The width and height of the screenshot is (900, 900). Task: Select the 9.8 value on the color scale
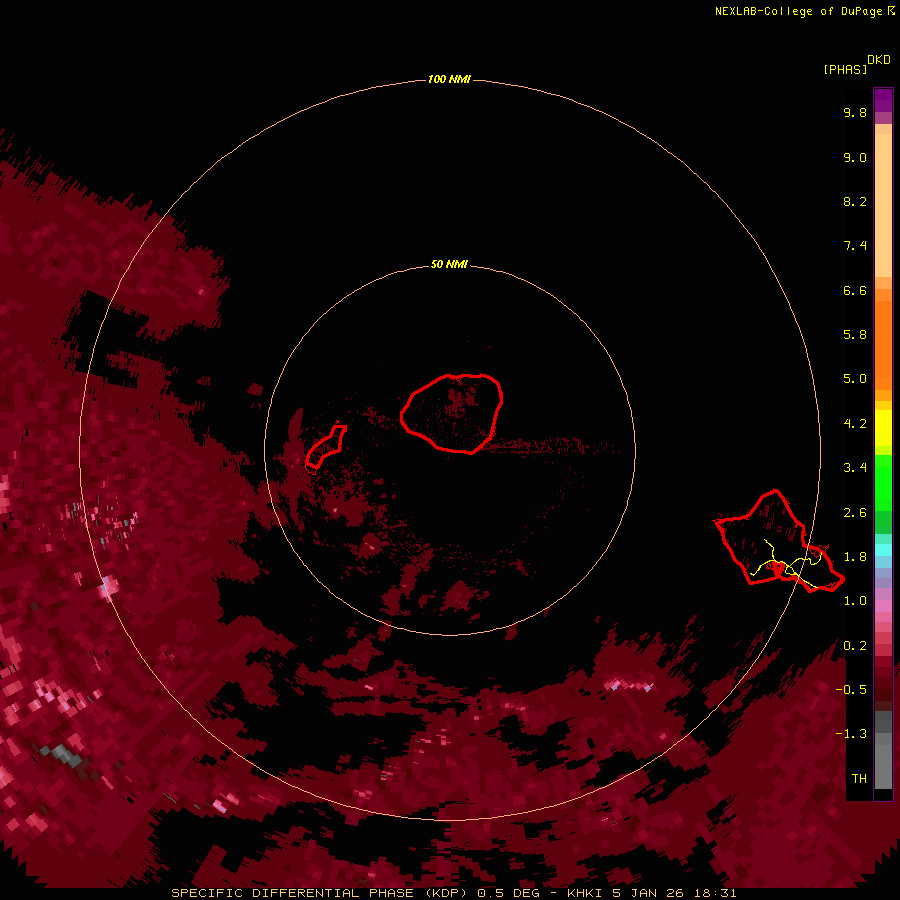855,112
